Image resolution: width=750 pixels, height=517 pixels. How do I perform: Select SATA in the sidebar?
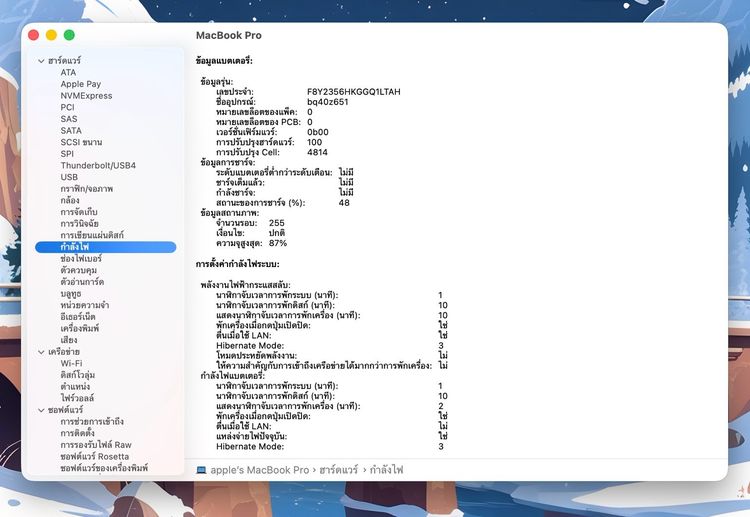(x=71, y=131)
